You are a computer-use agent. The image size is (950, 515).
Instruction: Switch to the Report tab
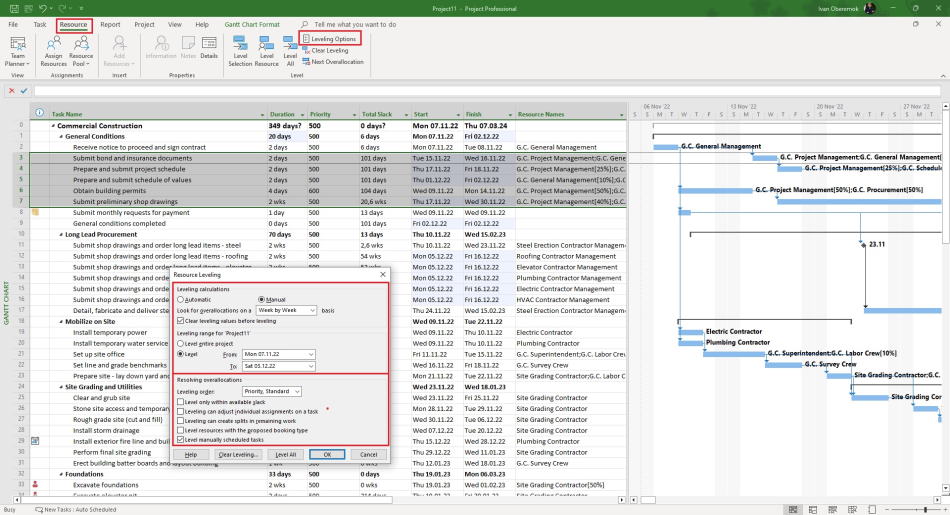[x=110, y=25]
